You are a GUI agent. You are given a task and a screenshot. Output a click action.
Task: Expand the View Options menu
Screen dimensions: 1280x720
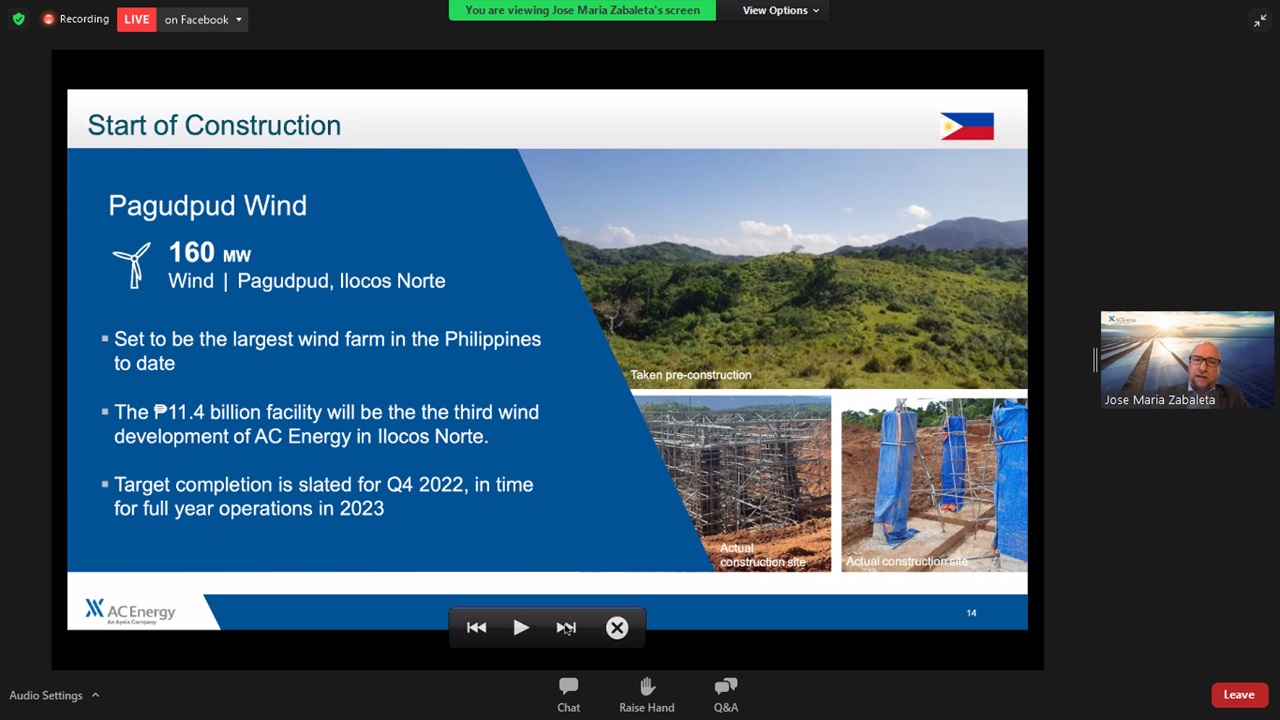780,10
